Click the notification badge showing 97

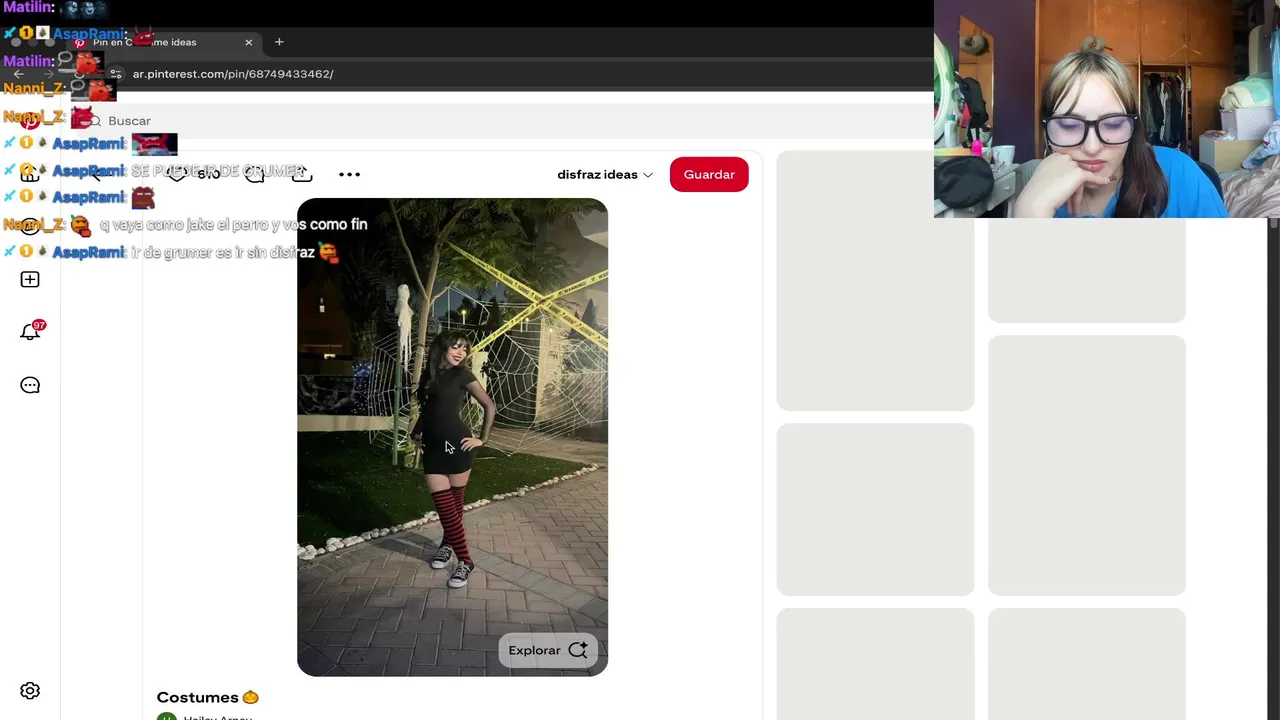39,325
